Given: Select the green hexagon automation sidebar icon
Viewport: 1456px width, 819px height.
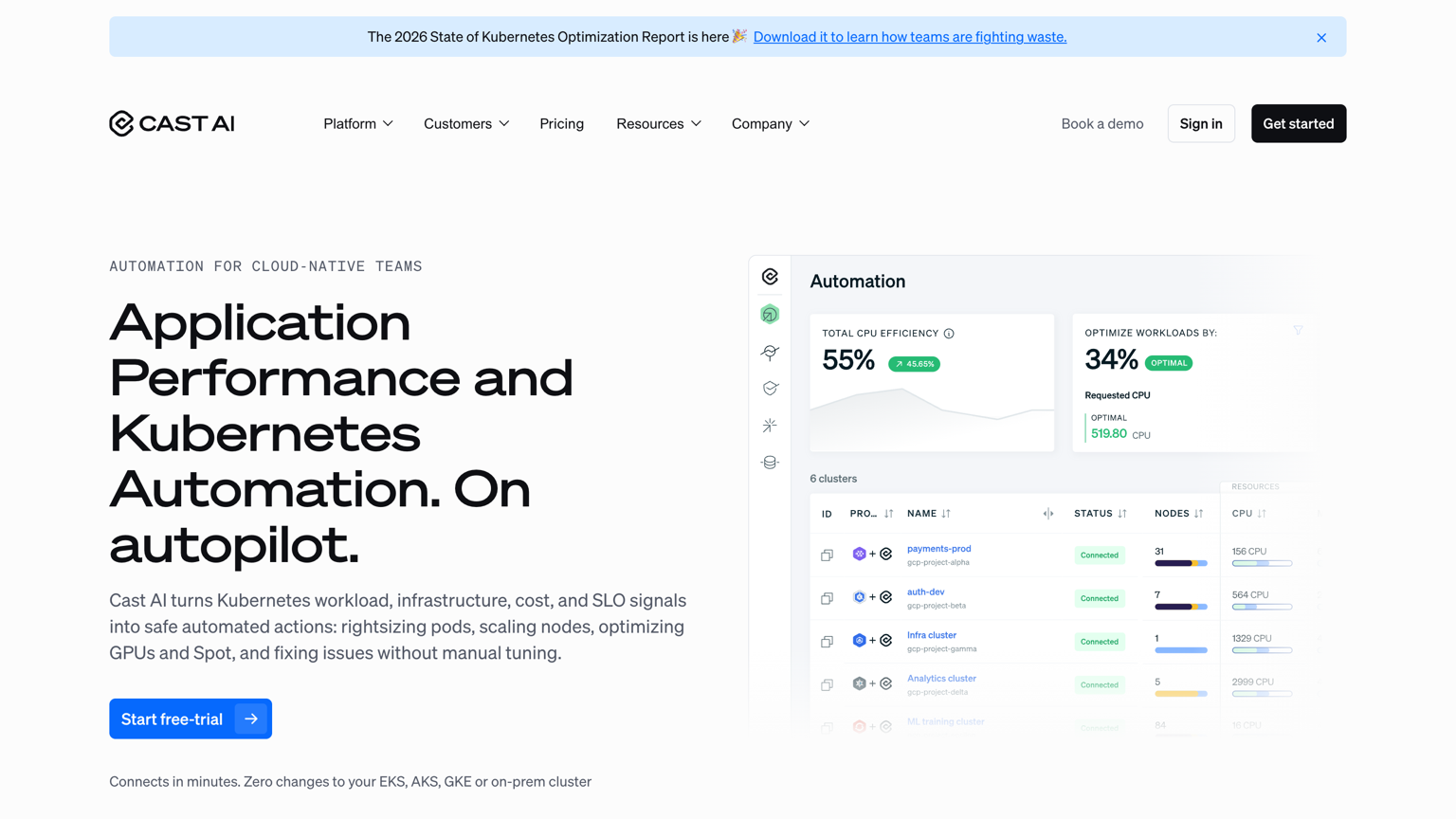Looking at the screenshot, I should click(x=770, y=315).
